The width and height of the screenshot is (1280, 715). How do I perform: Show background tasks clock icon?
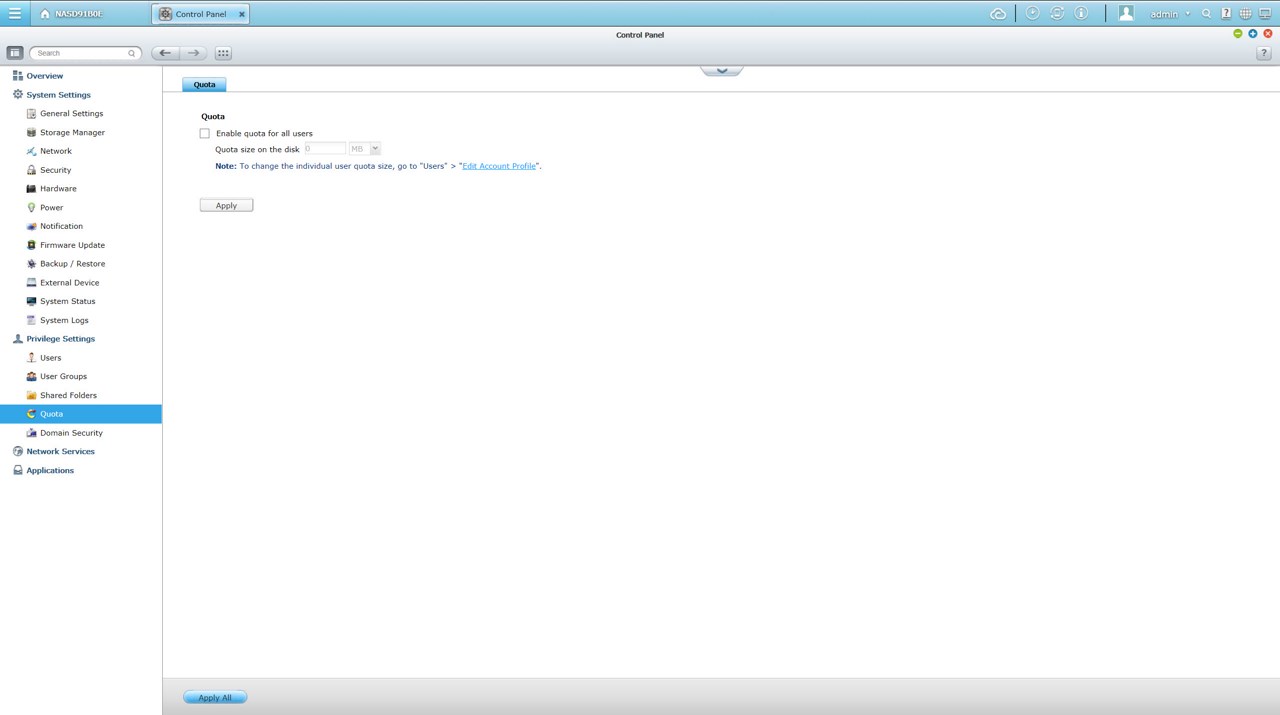click(x=1032, y=14)
